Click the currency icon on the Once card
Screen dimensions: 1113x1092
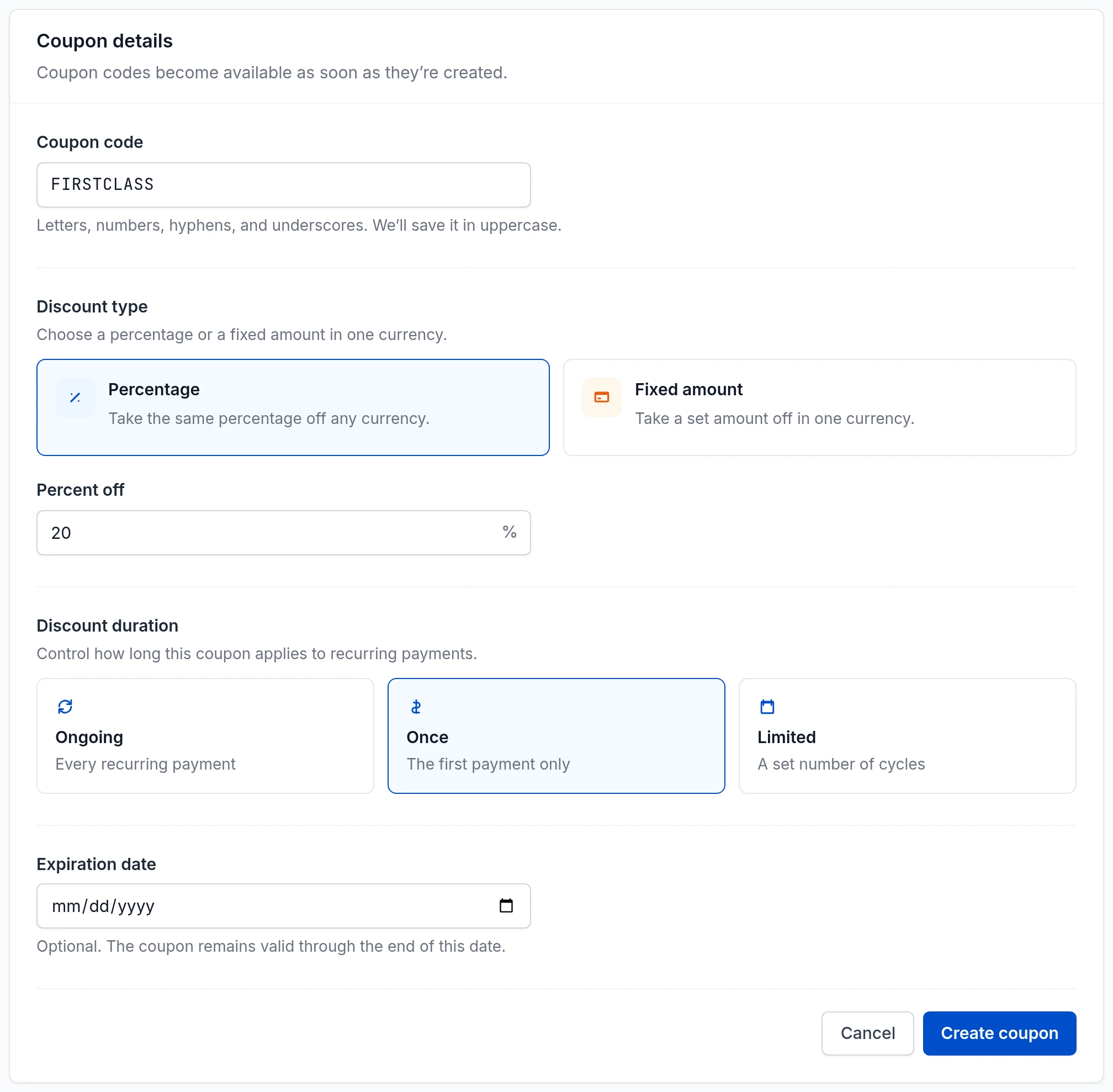(x=416, y=707)
